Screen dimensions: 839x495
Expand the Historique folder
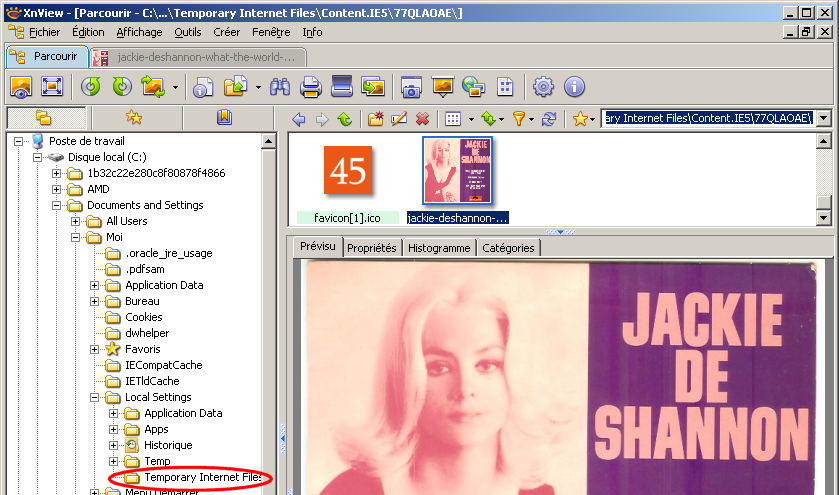(x=113, y=445)
